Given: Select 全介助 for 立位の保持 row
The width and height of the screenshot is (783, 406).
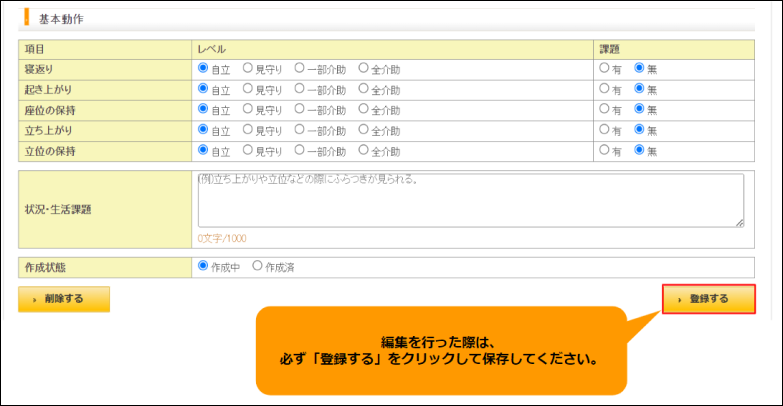Looking at the screenshot, I should pos(364,150).
